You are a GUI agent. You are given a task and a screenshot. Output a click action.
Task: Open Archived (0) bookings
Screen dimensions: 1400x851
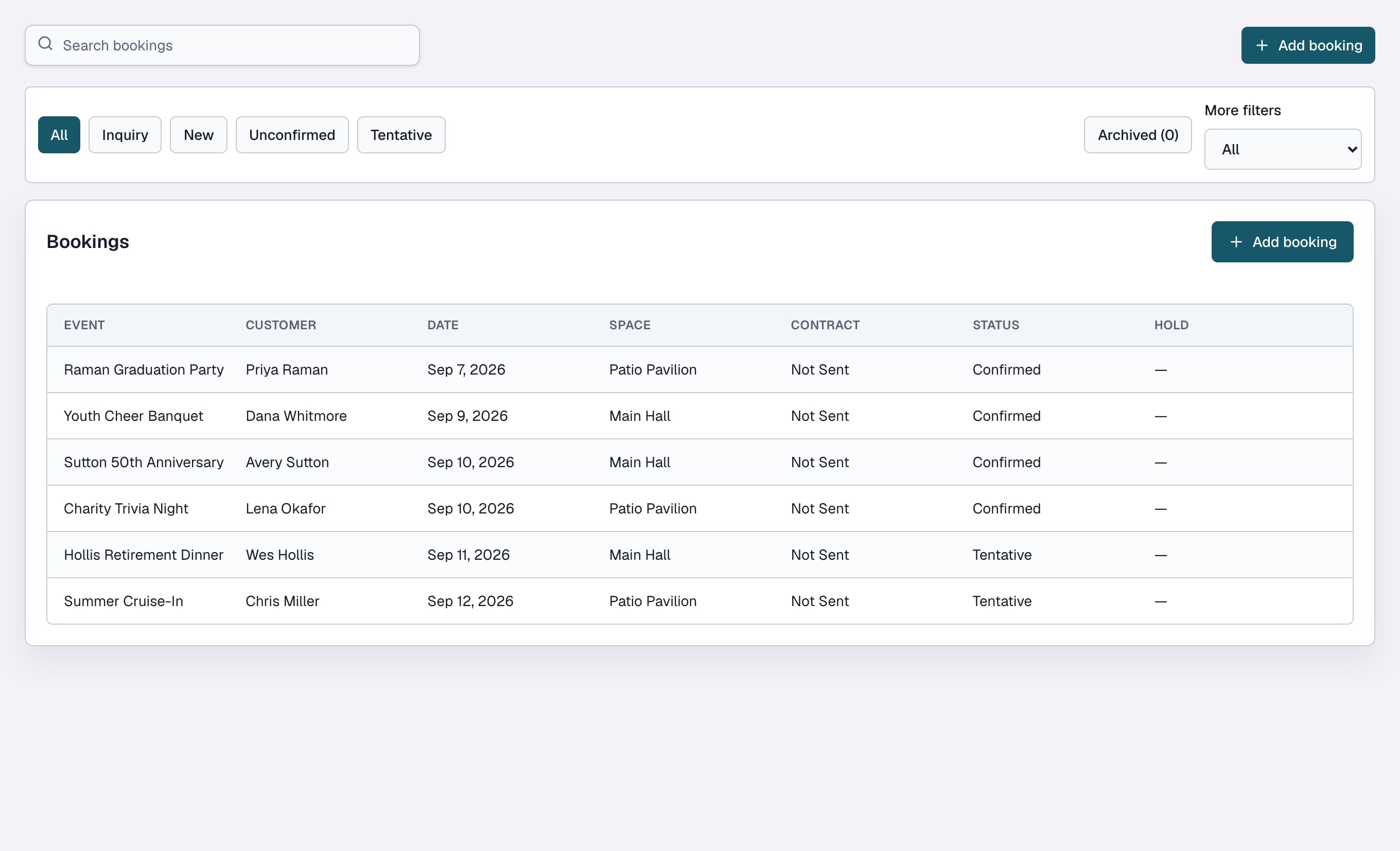tap(1137, 135)
